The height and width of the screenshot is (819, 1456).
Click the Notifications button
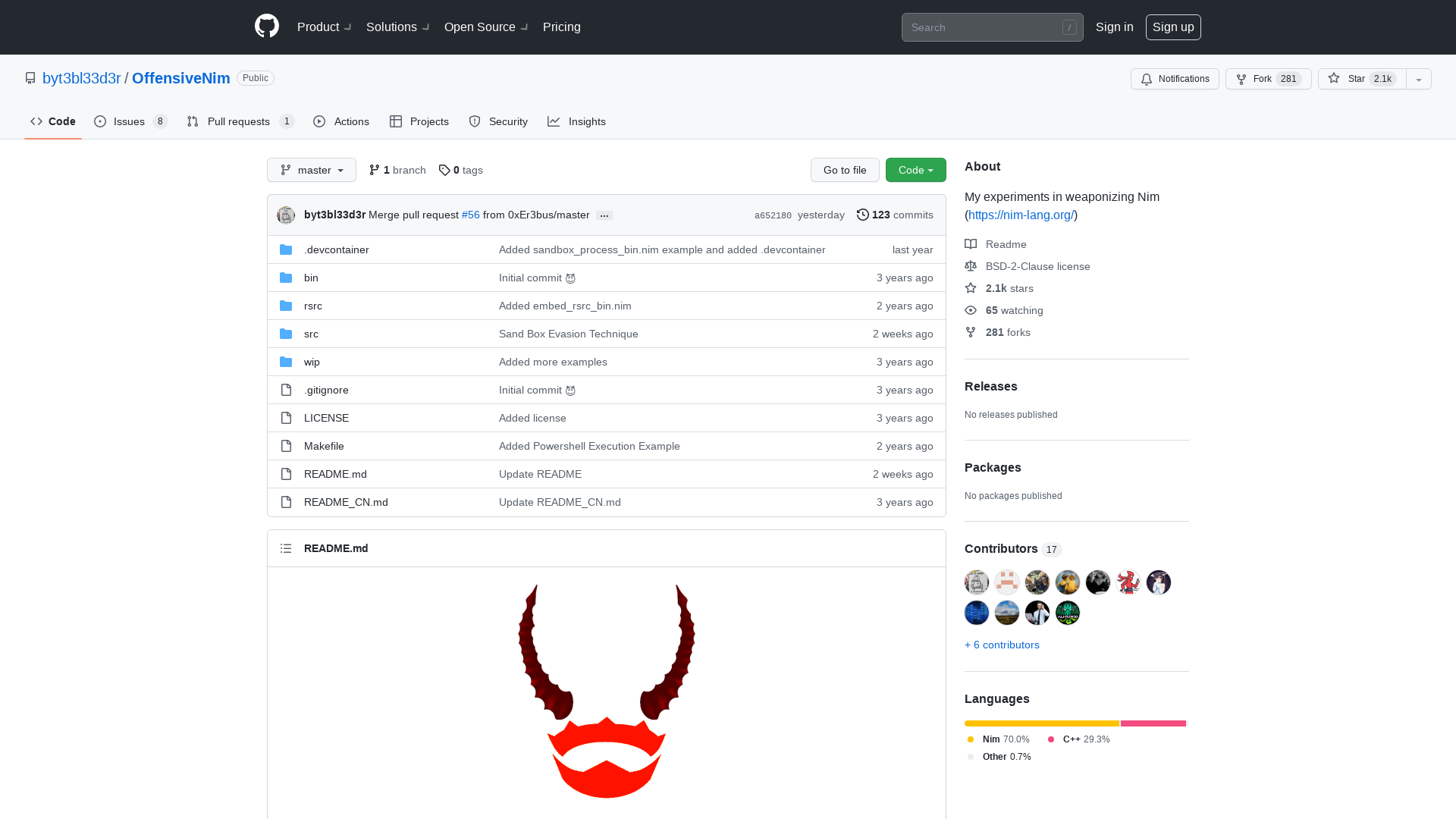(x=1175, y=79)
